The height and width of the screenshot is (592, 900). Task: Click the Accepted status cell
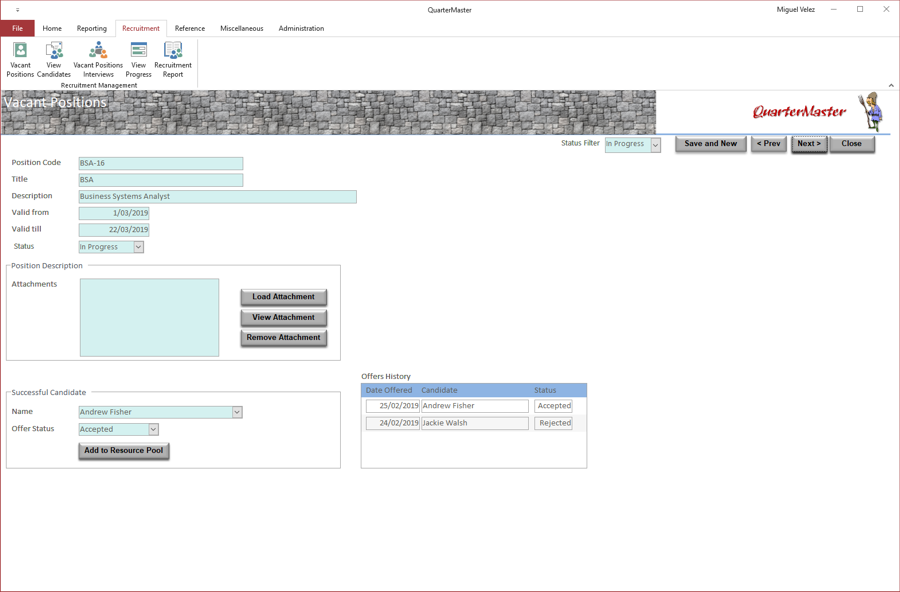pos(553,406)
